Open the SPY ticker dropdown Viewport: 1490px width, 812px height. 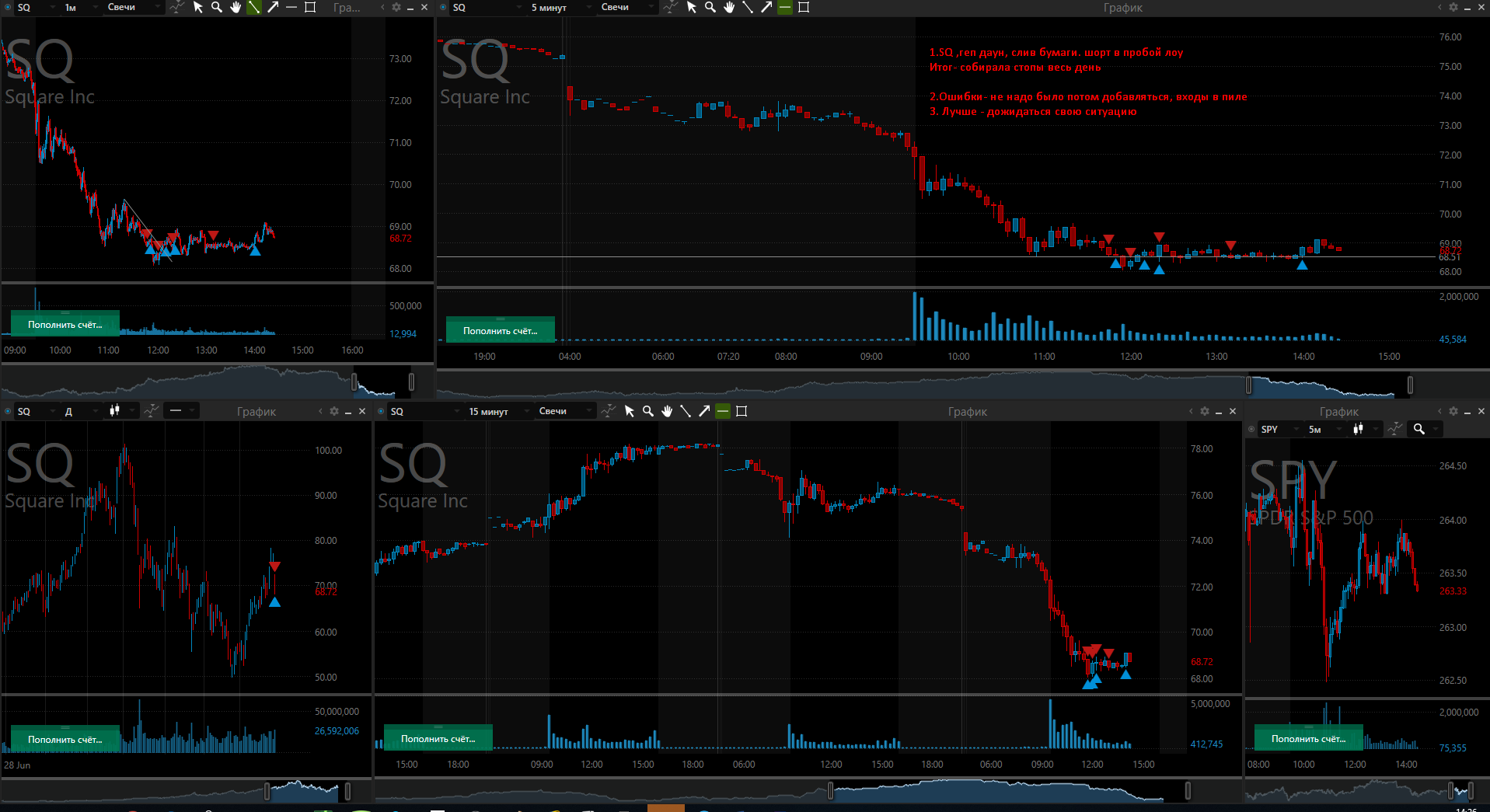[1279, 429]
